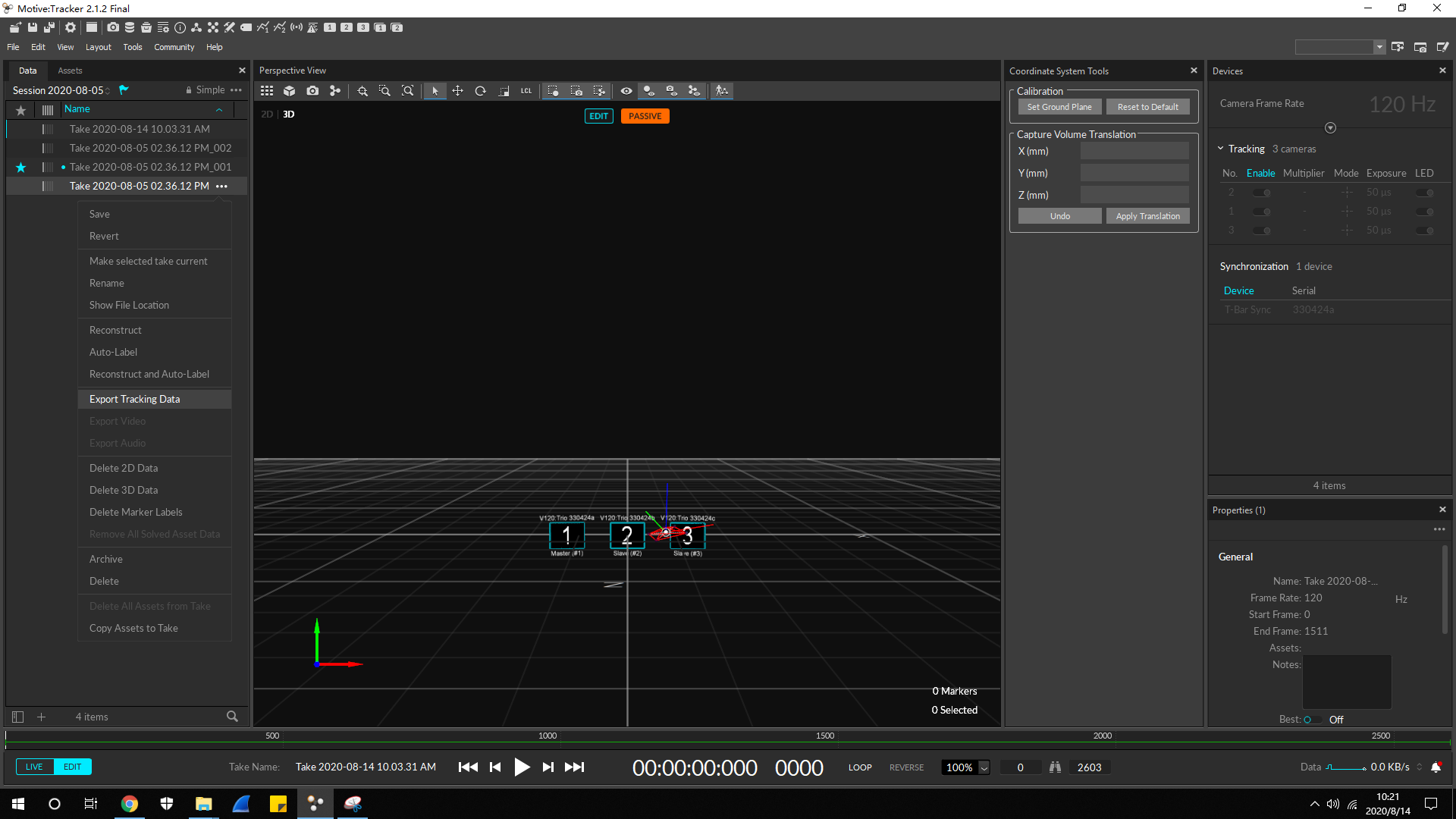Image resolution: width=1456 pixels, height=819 pixels.
Task: Collapse the Tracking cameras section
Action: click(x=1221, y=149)
